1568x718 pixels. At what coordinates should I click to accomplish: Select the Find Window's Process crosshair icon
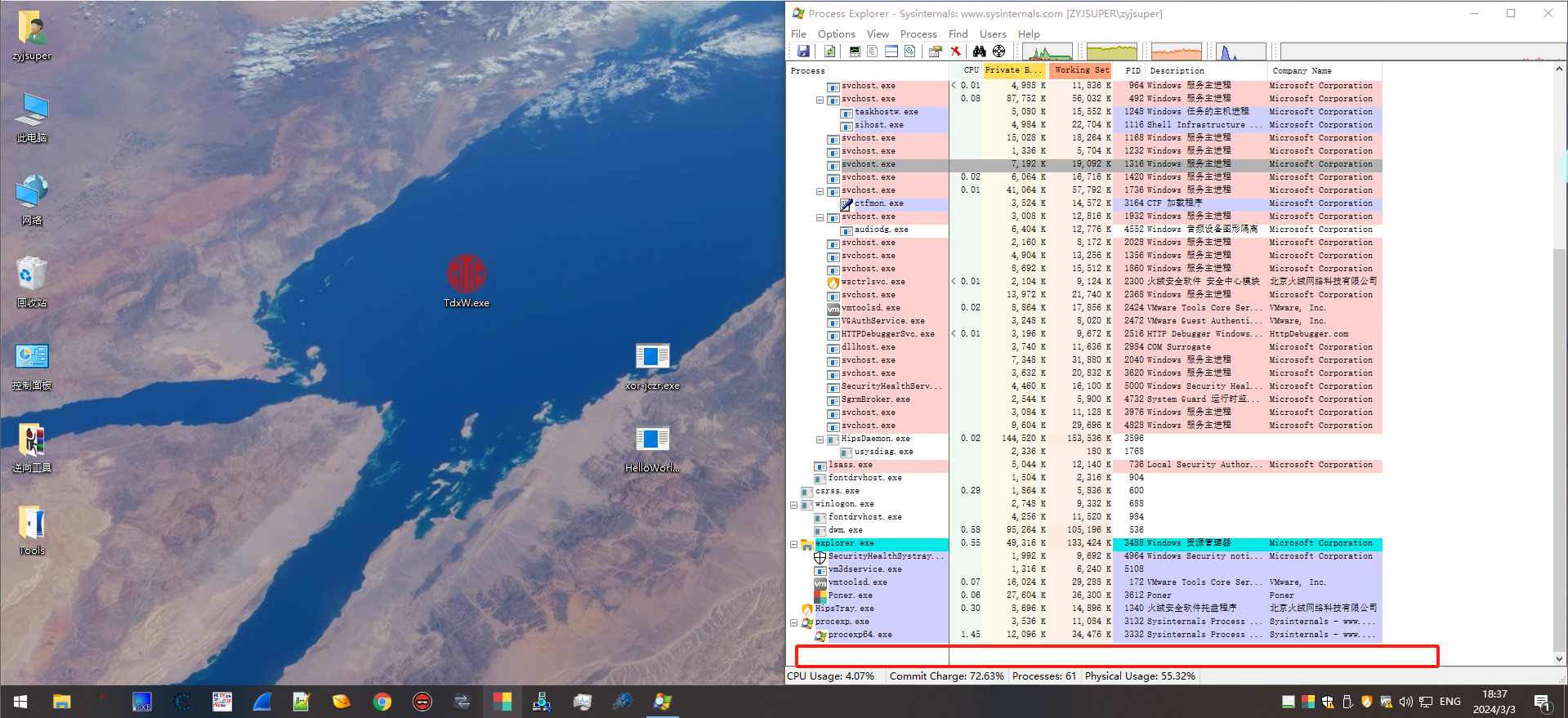click(998, 51)
